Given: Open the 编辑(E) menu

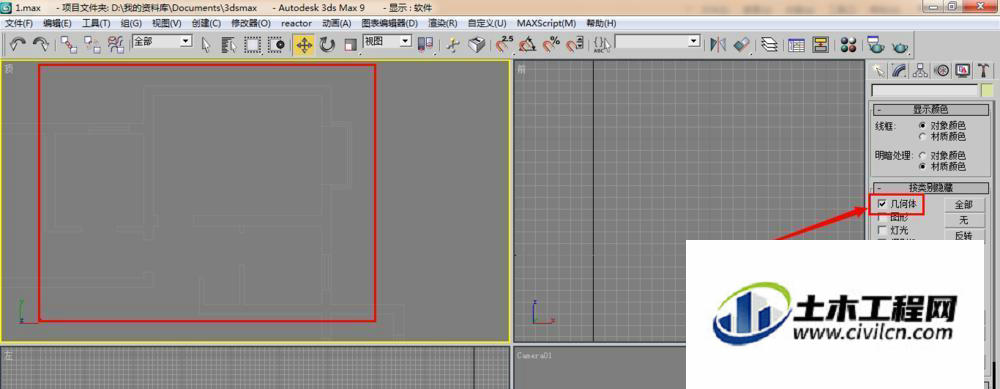Looking at the screenshot, I should [57, 23].
